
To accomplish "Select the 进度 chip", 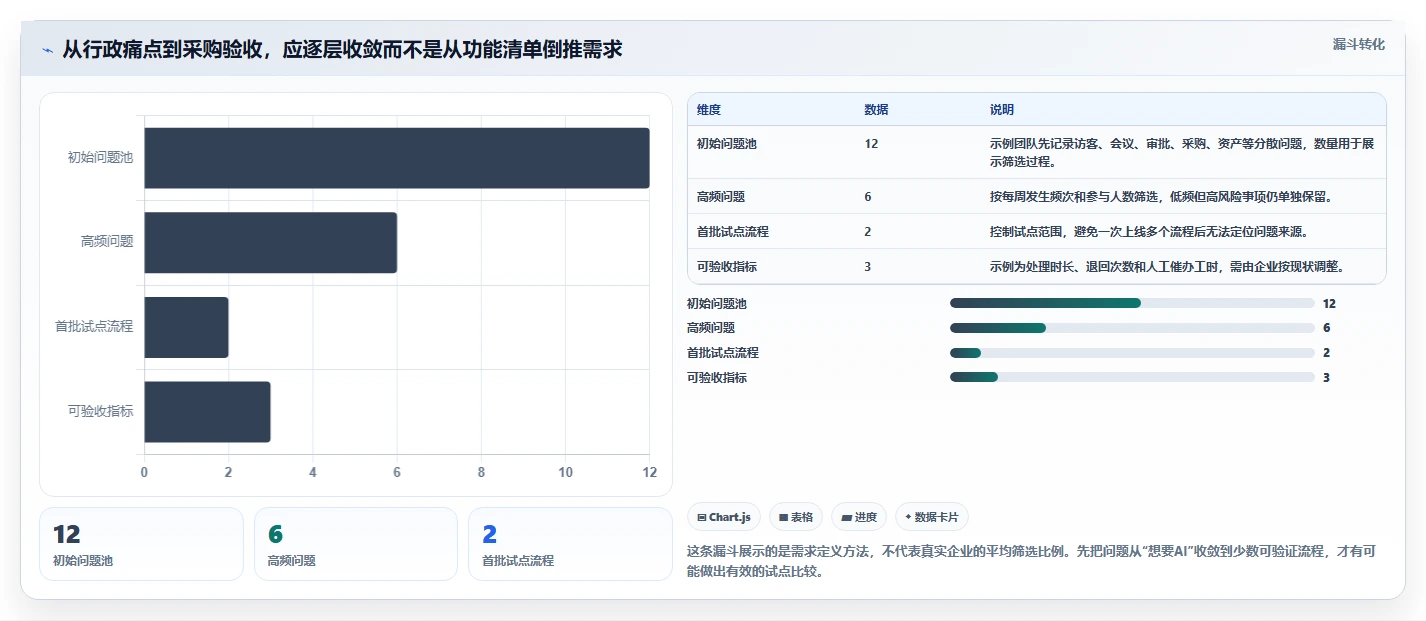I will (859, 517).
